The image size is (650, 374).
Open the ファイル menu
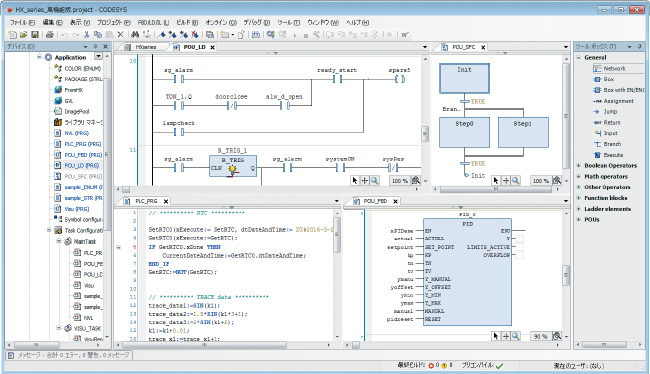pos(22,22)
